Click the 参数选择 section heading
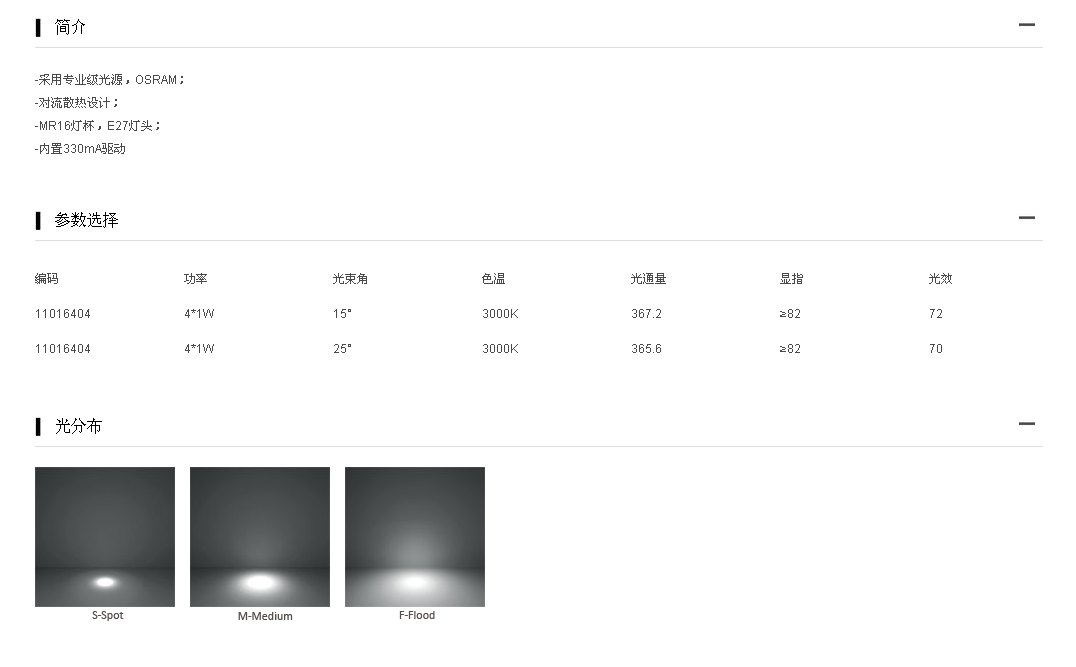This screenshot has height=667, width=1076. (x=86, y=220)
